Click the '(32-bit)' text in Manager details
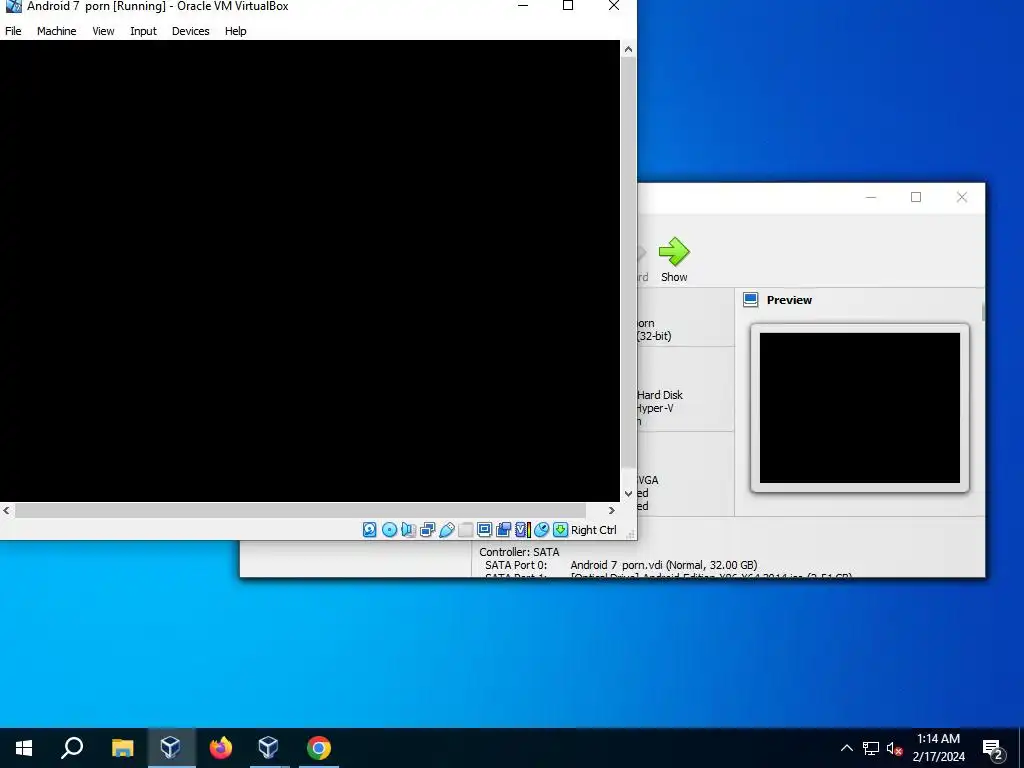1024x768 pixels. [x=654, y=336]
